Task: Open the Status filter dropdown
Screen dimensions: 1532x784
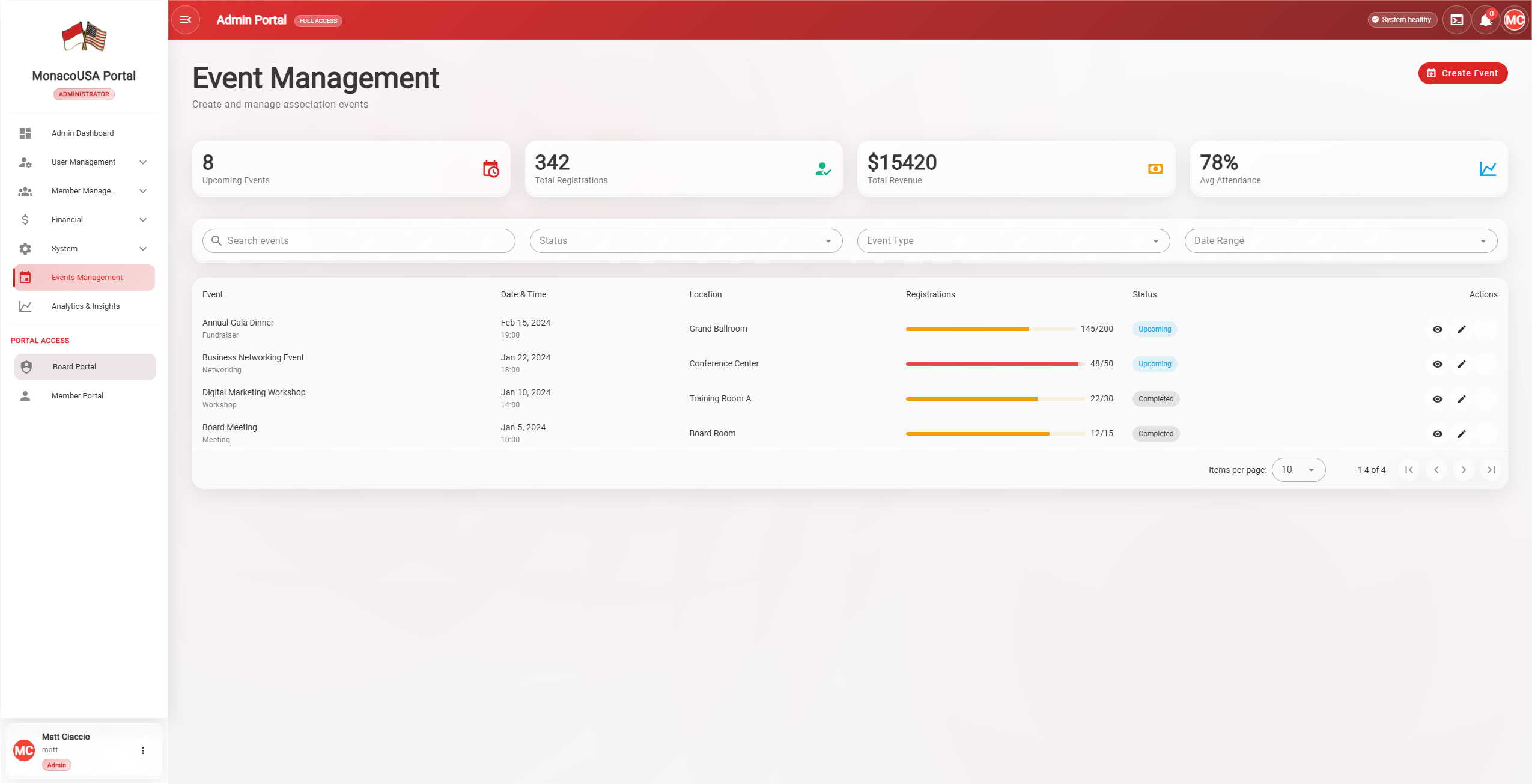Action: click(685, 241)
